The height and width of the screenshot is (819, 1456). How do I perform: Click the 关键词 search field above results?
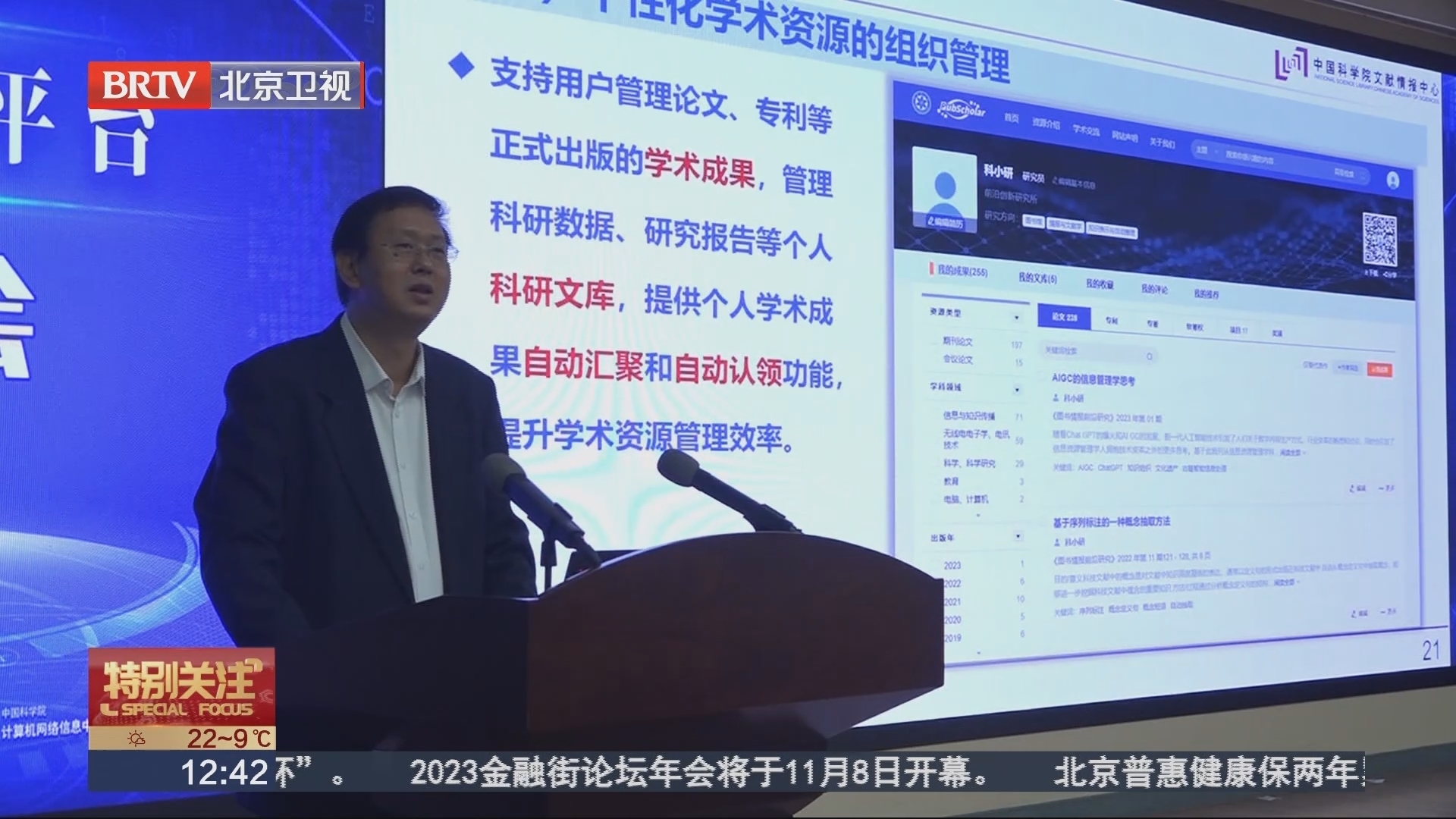click(1097, 353)
